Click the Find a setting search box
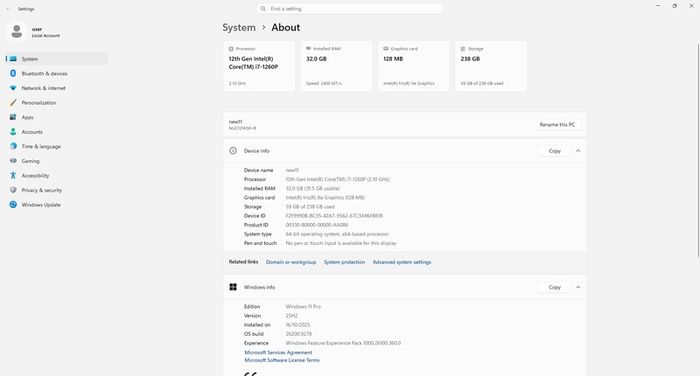The image size is (700, 376). click(350, 8)
